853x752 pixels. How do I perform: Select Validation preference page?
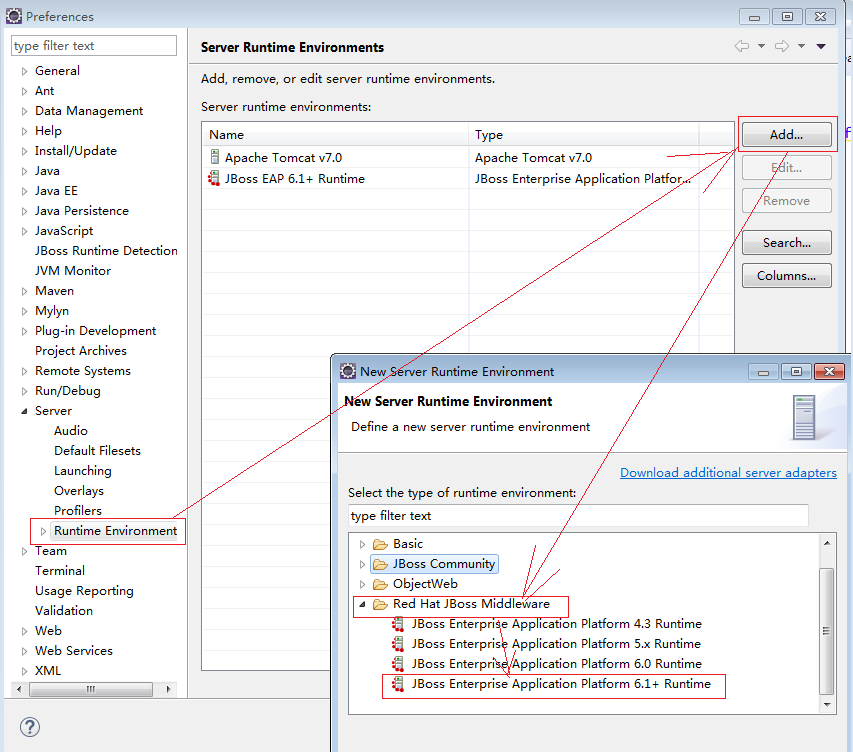pos(64,611)
